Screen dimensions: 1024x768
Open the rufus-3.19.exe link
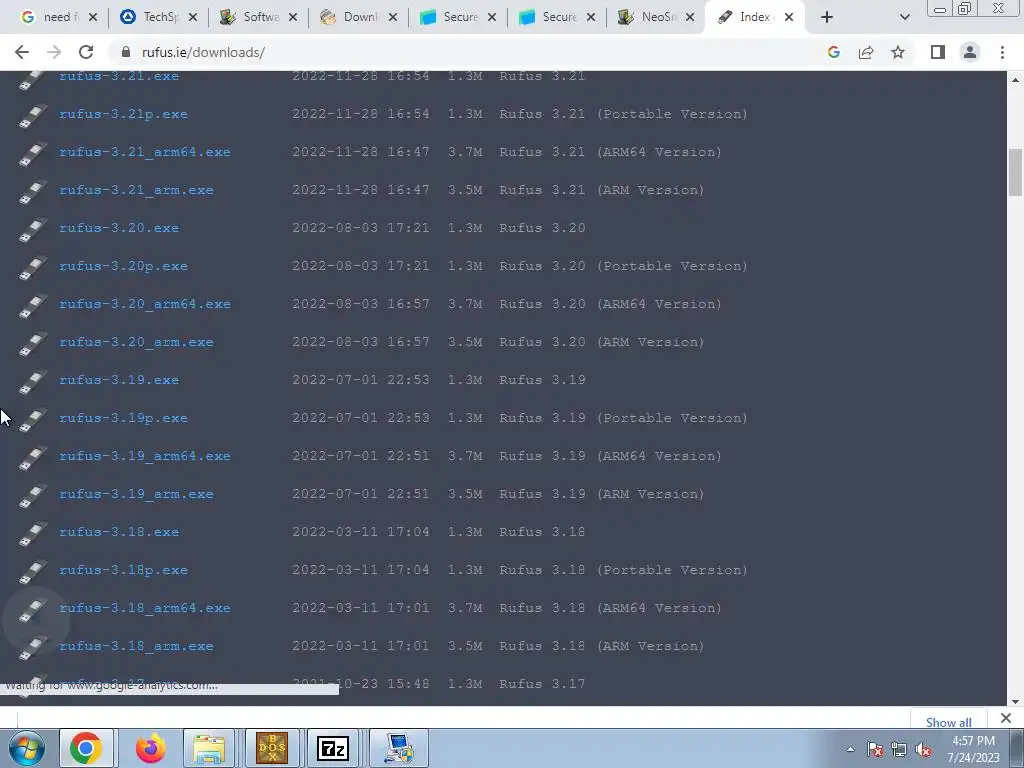coord(119,379)
